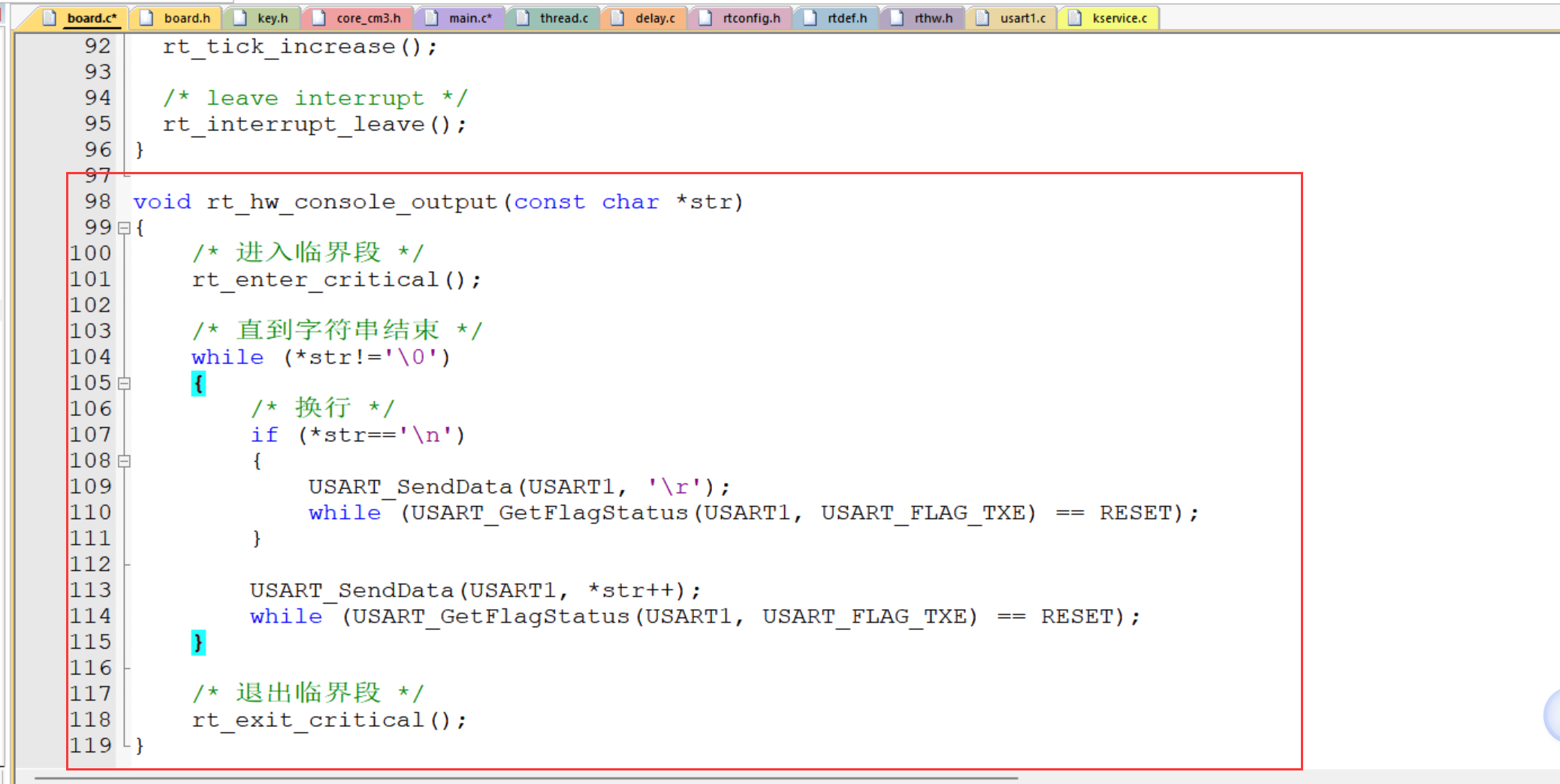The height and width of the screenshot is (784, 1560).
Task: Select the rthw.h tab
Action: click(922, 18)
